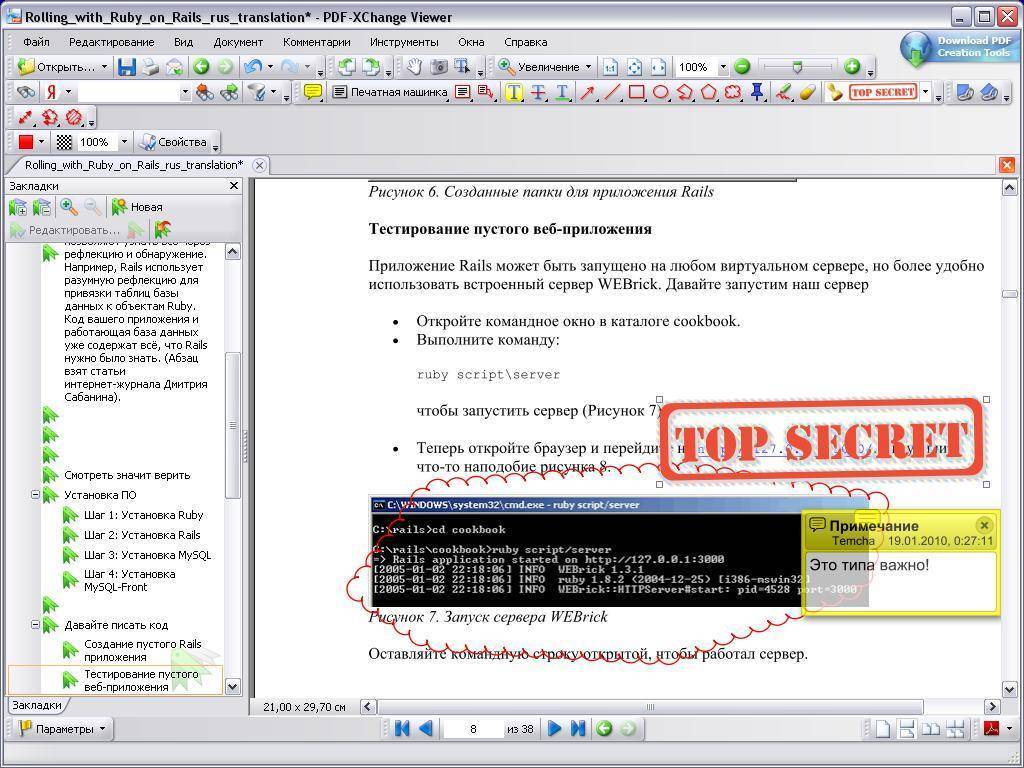Select the Snapshot camera tool
The height and width of the screenshot is (768, 1024).
pyautogui.click(x=438, y=67)
